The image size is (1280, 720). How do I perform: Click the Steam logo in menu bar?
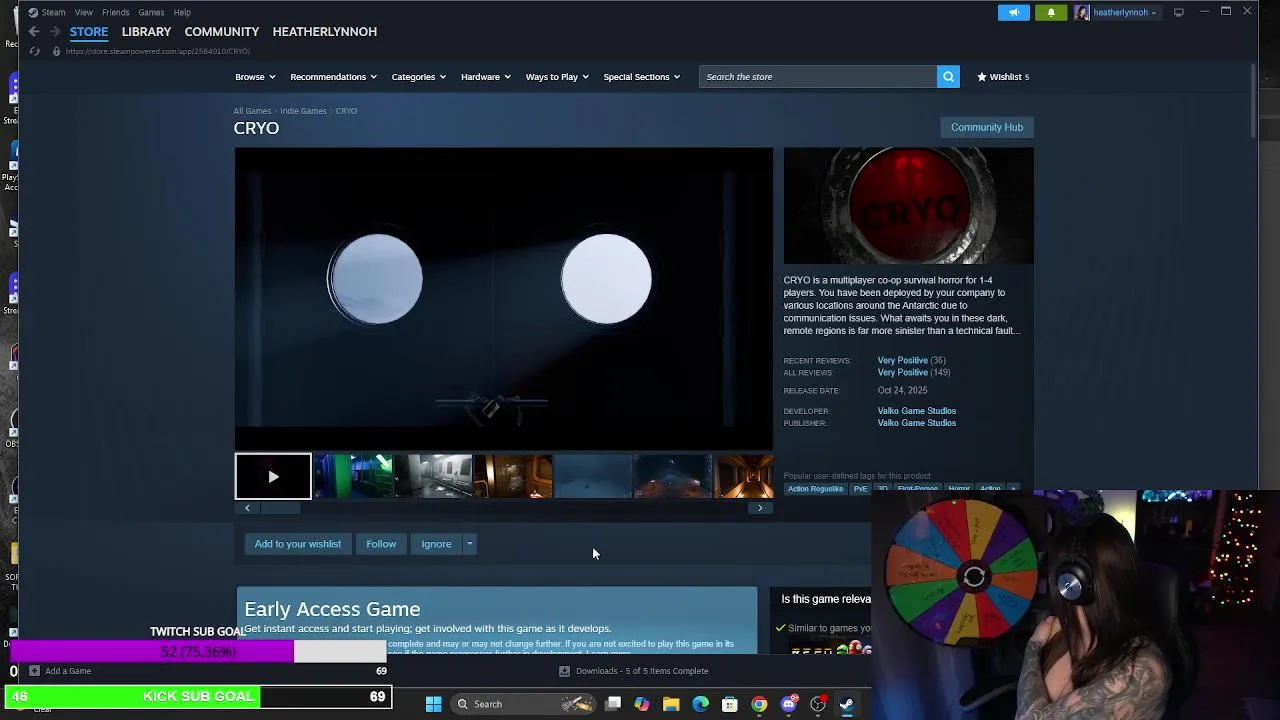coord(33,12)
